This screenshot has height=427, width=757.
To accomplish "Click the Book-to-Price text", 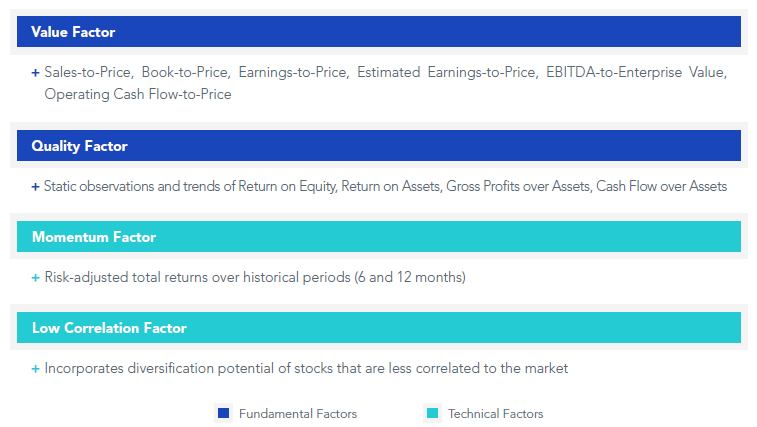I will 184,72.
